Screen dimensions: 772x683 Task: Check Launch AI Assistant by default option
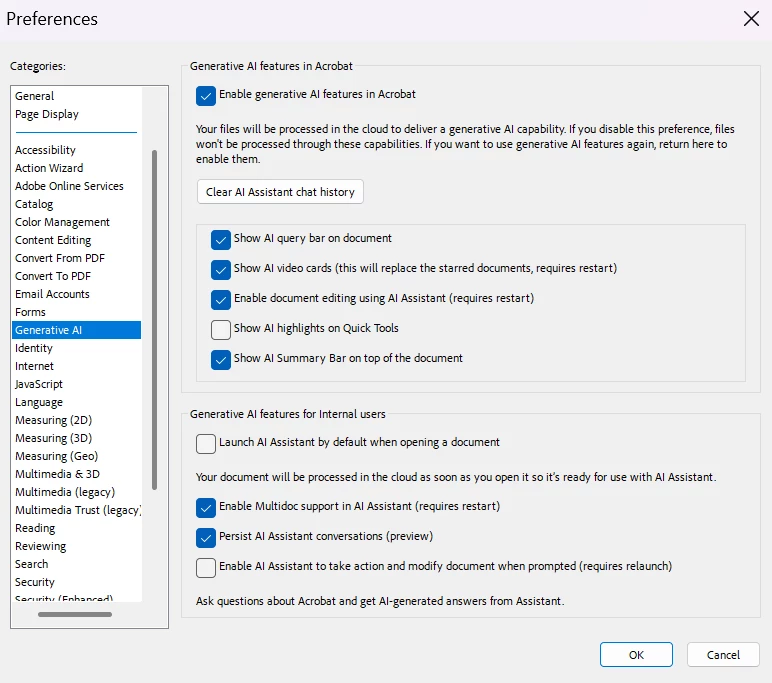205,444
